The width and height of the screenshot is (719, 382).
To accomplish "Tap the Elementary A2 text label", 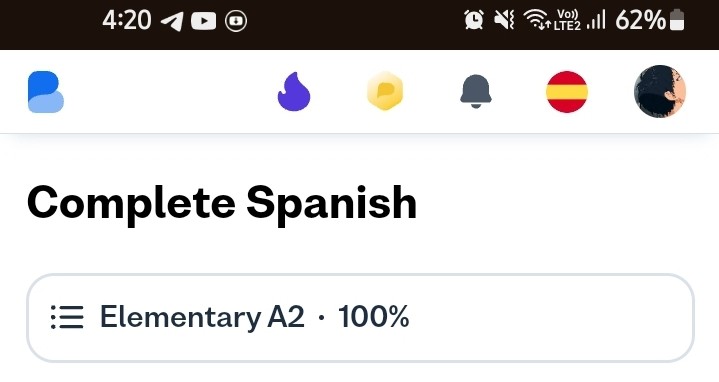I will pyautogui.click(x=202, y=317).
